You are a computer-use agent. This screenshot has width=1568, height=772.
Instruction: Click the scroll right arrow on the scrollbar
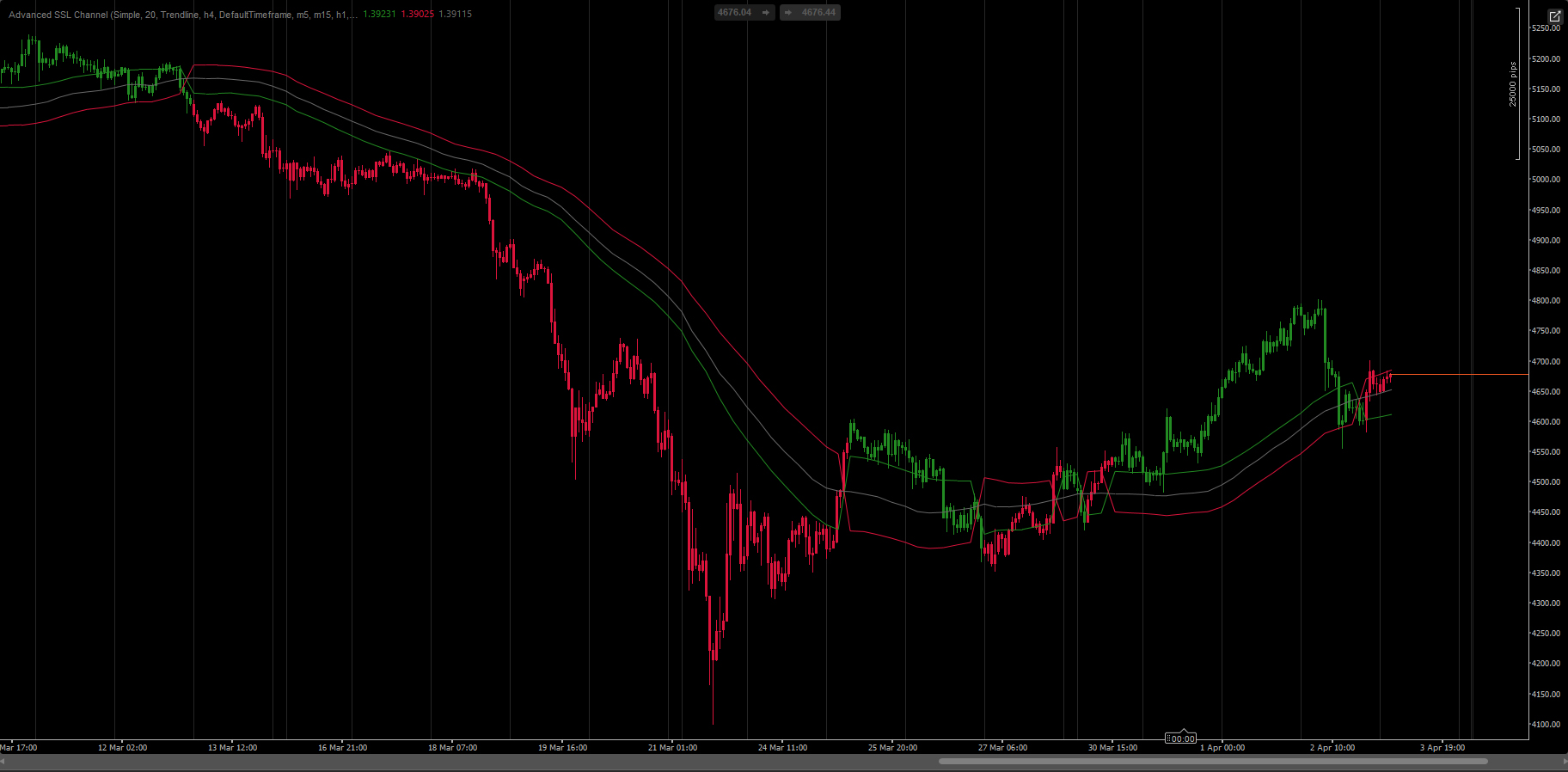click(1562, 761)
